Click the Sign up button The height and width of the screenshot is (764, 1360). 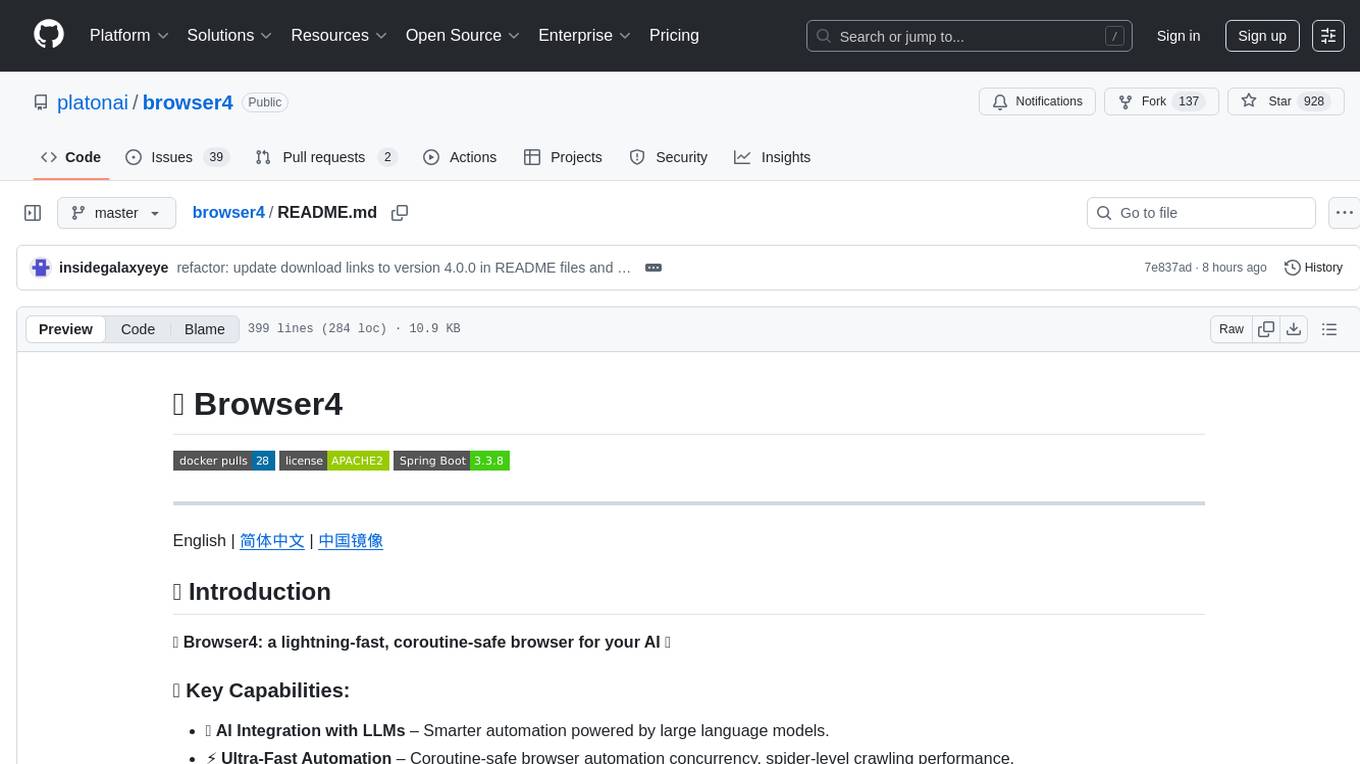1262,36
